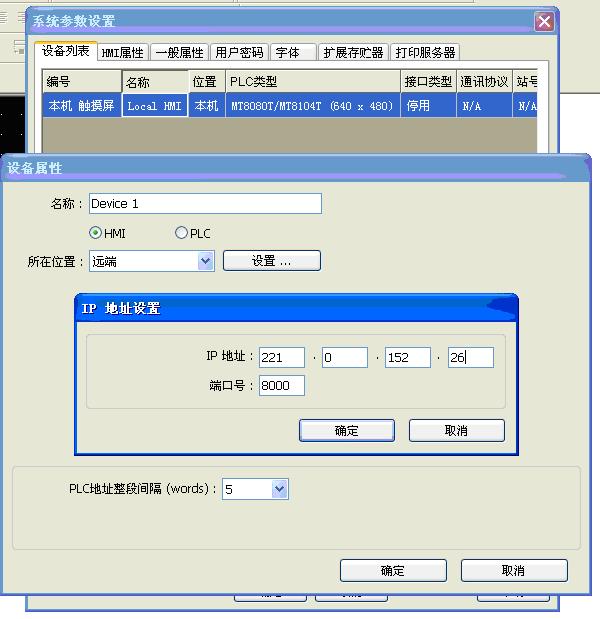Select the PLC radio button

click(181, 233)
